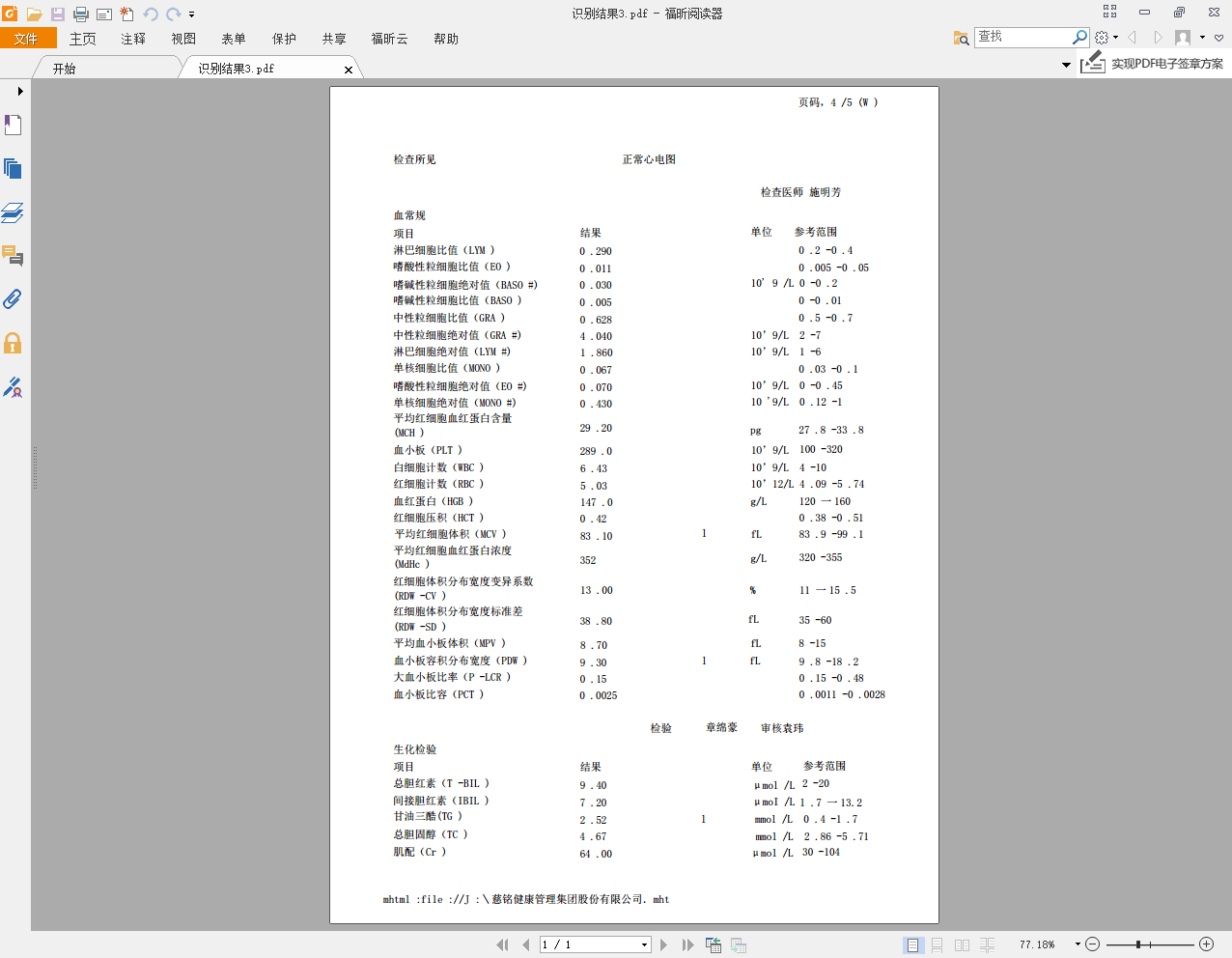Viewport: 1232px width, 958px height.
Task: Click the zoom in plus button
Action: (1206, 944)
